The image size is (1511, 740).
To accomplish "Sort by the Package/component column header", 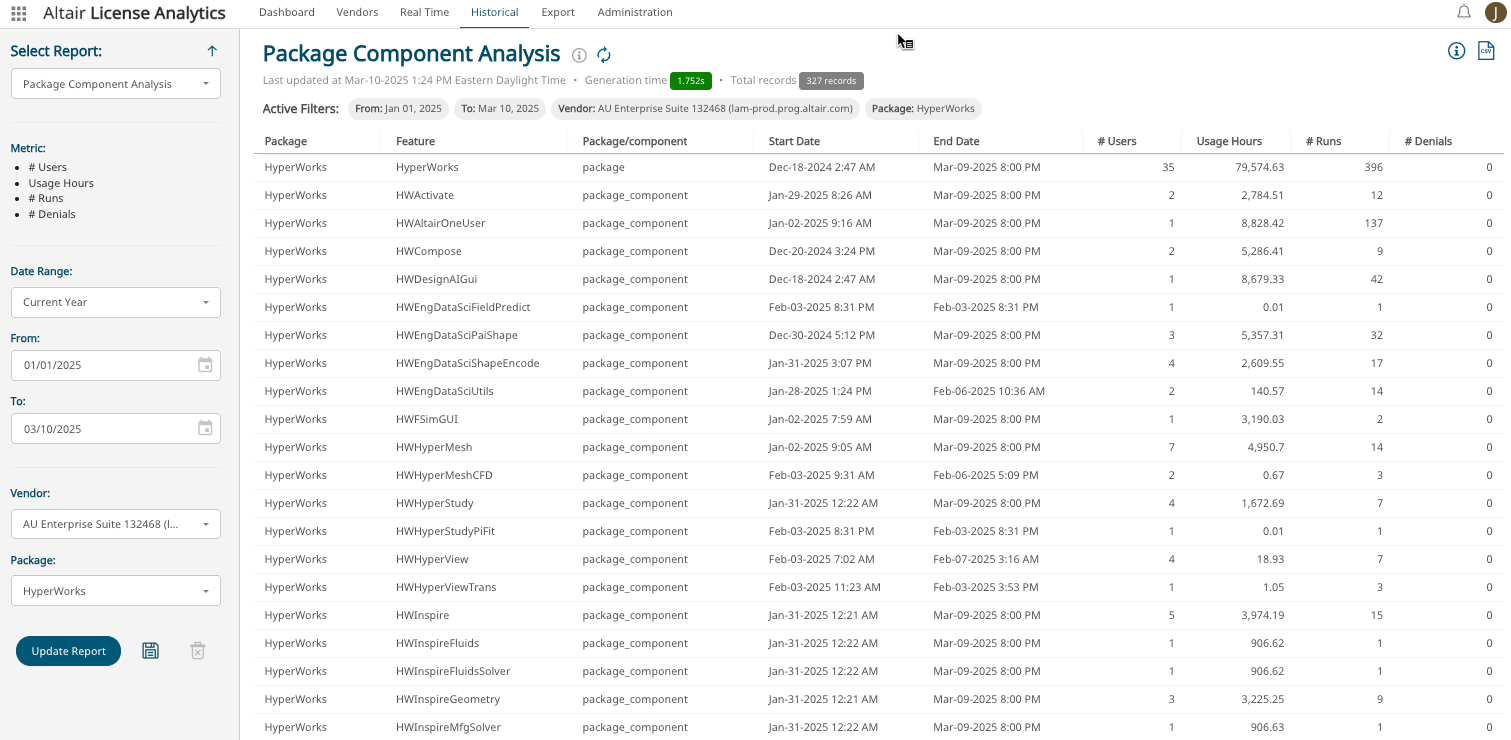I will [635, 141].
